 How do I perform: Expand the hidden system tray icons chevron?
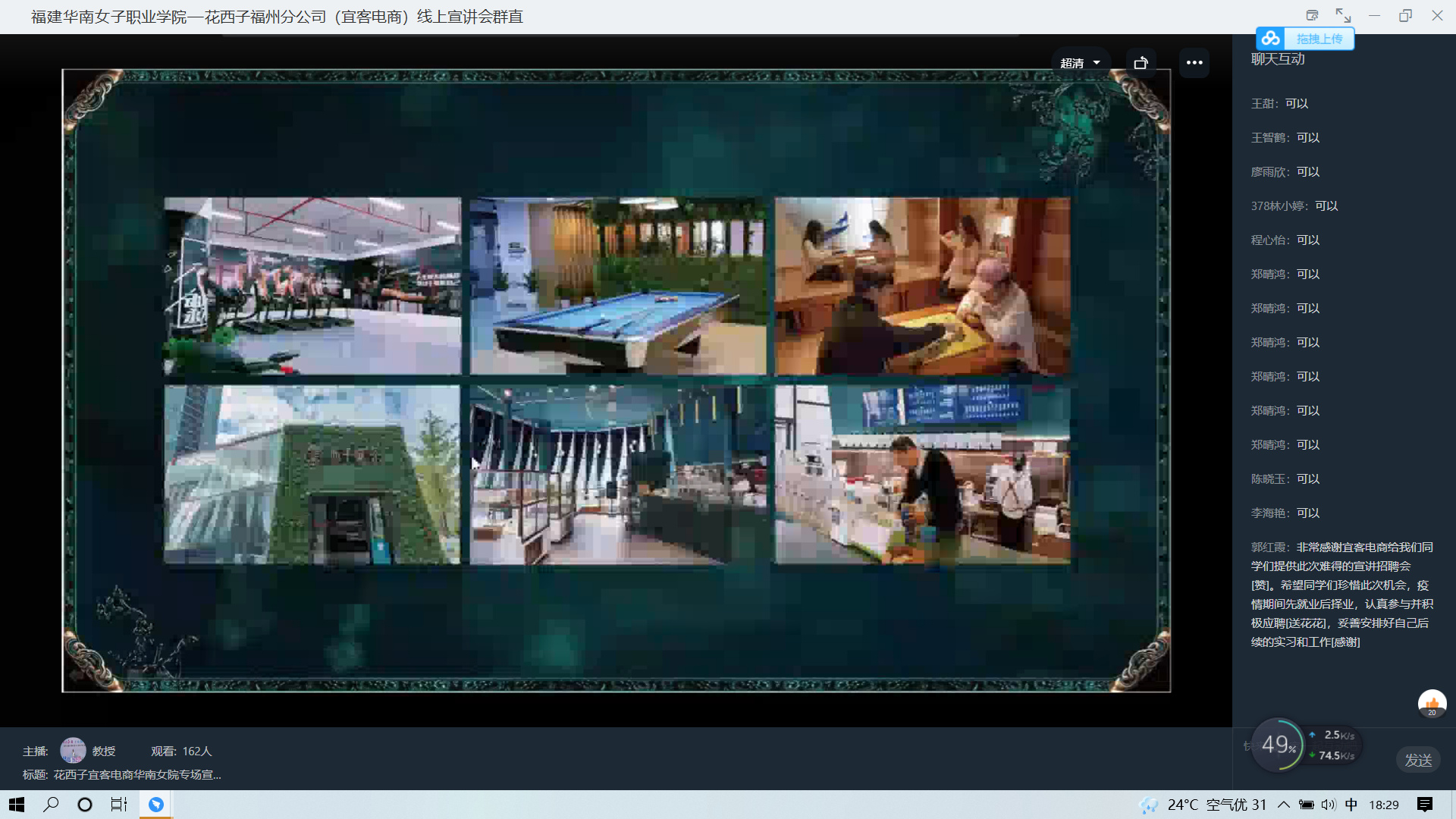(x=1283, y=805)
